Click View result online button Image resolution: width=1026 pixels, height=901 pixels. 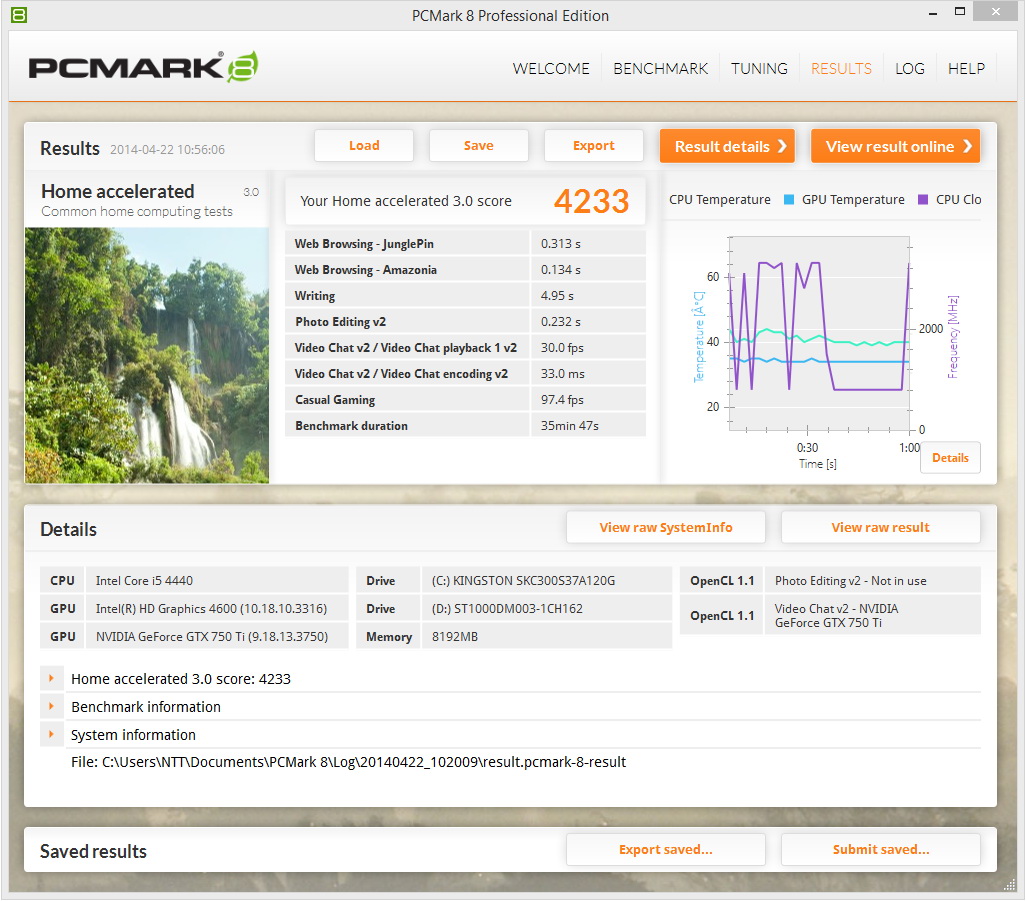coord(895,146)
